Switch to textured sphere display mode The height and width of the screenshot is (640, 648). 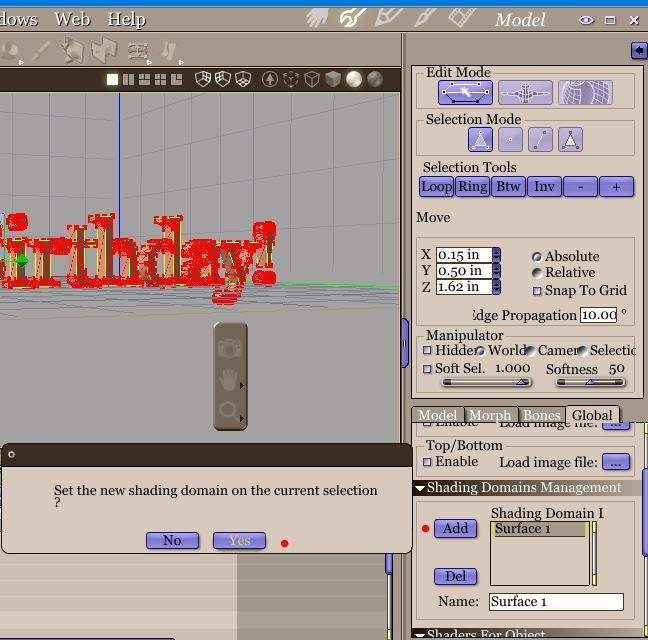375,79
